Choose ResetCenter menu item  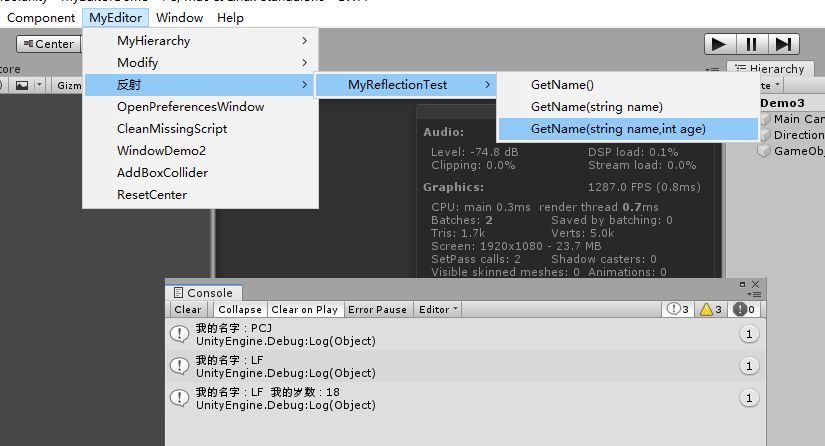pyautogui.click(x=200, y=195)
